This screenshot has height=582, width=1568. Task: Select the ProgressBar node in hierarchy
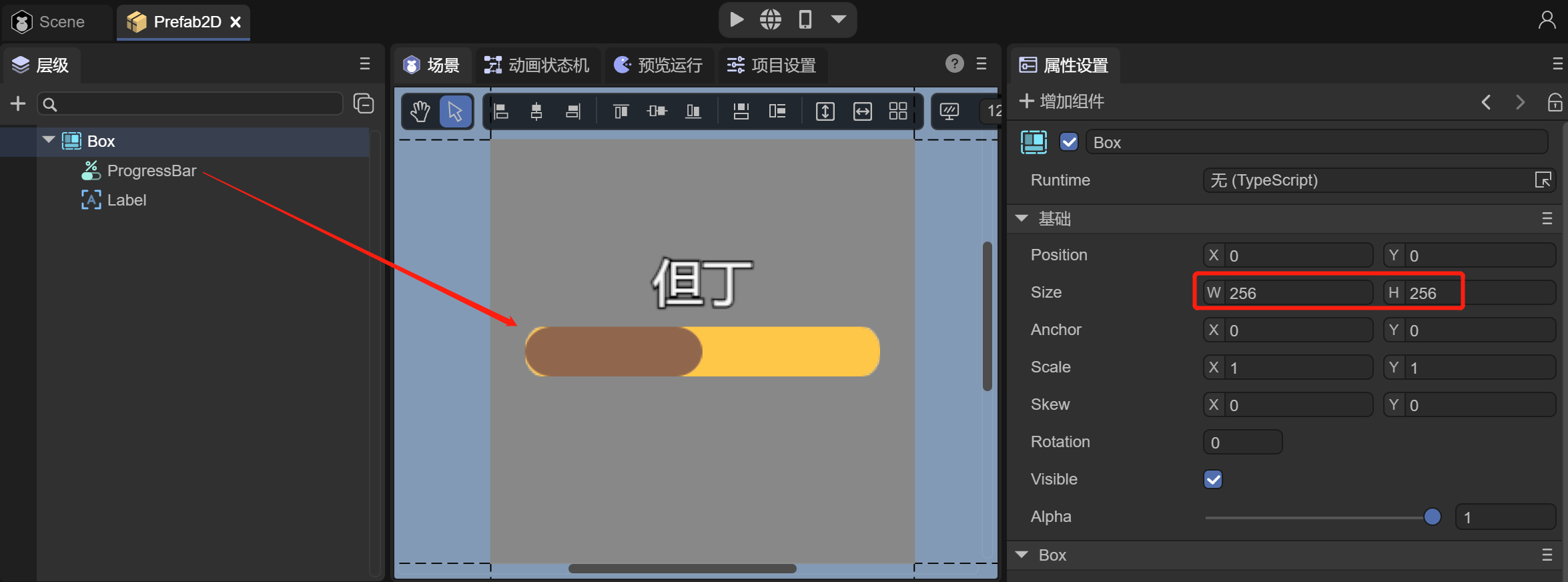point(151,171)
